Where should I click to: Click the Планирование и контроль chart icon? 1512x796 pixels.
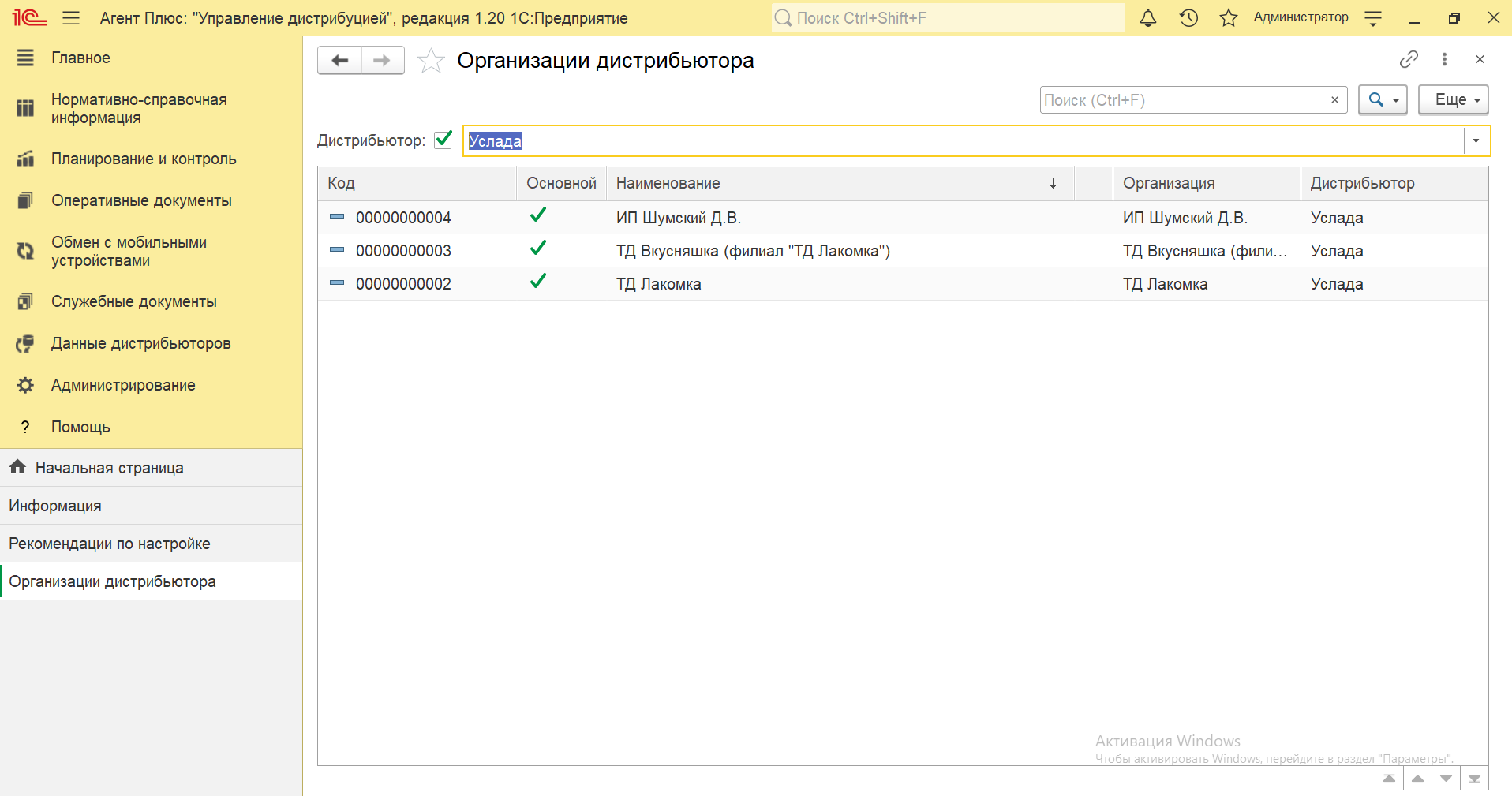[25, 159]
